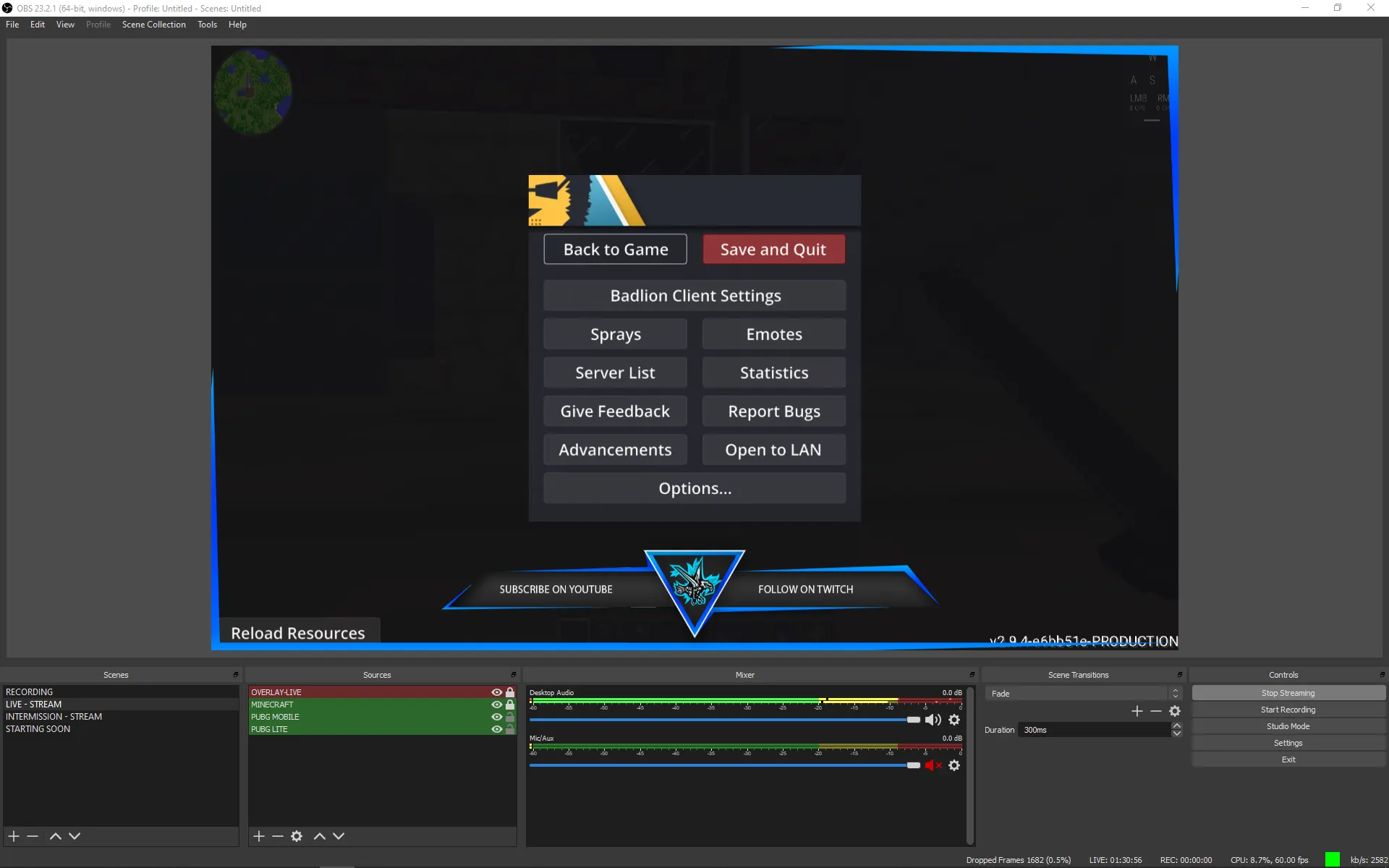Viewport: 1389px width, 868px height.
Task: Toggle the lock on the MINECRAFT source
Action: (510, 705)
